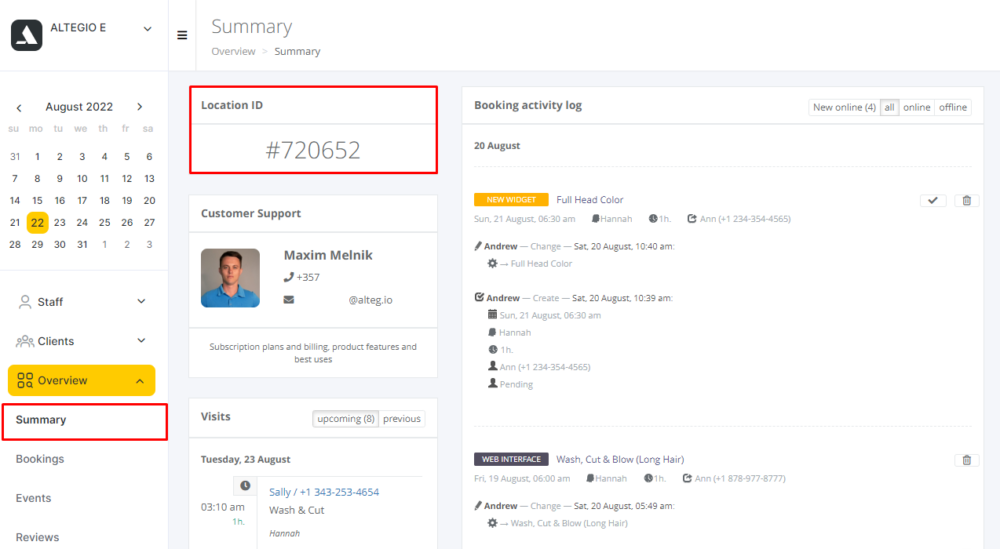
Task: Go to previous month in calendar
Action: pos(19,107)
